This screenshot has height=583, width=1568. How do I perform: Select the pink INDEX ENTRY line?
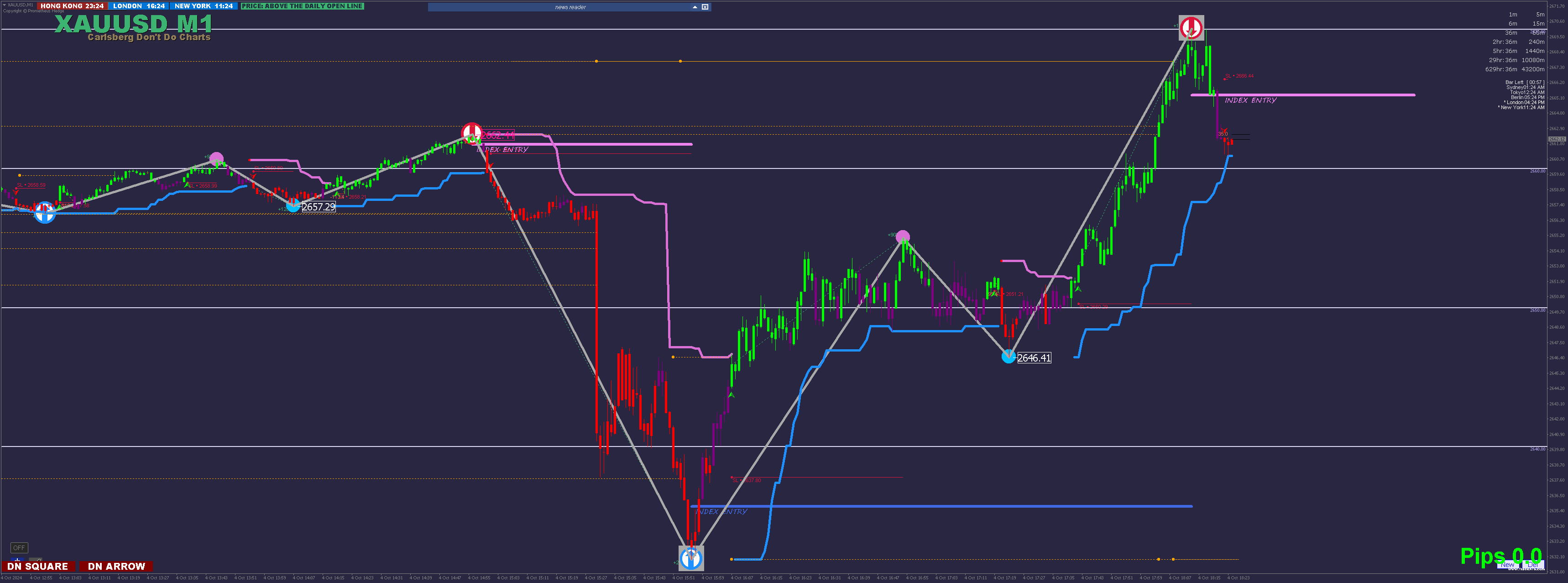(x=1302, y=95)
